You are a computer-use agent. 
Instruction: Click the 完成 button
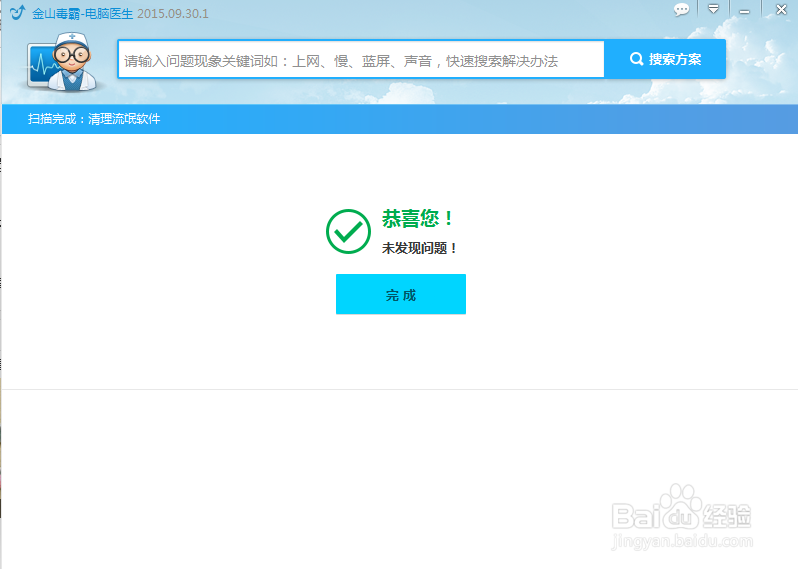tap(401, 294)
